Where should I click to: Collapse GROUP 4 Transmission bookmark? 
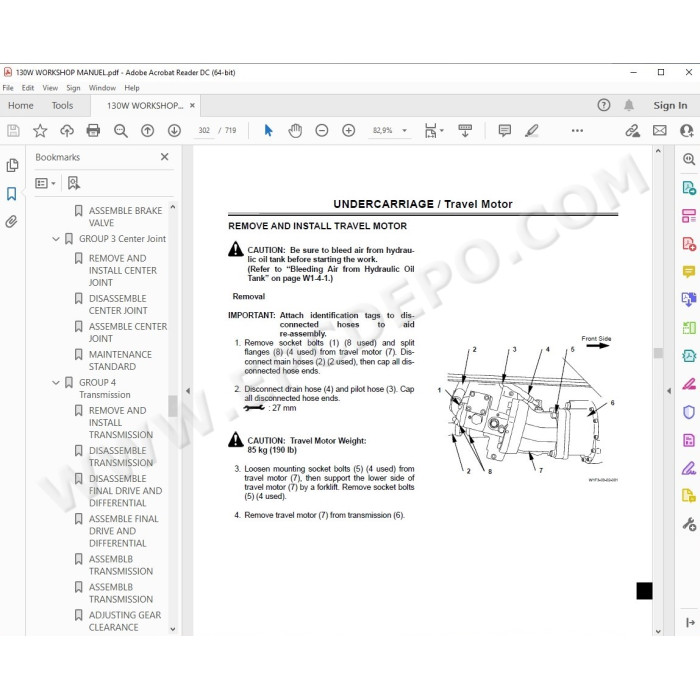(x=56, y=383)
